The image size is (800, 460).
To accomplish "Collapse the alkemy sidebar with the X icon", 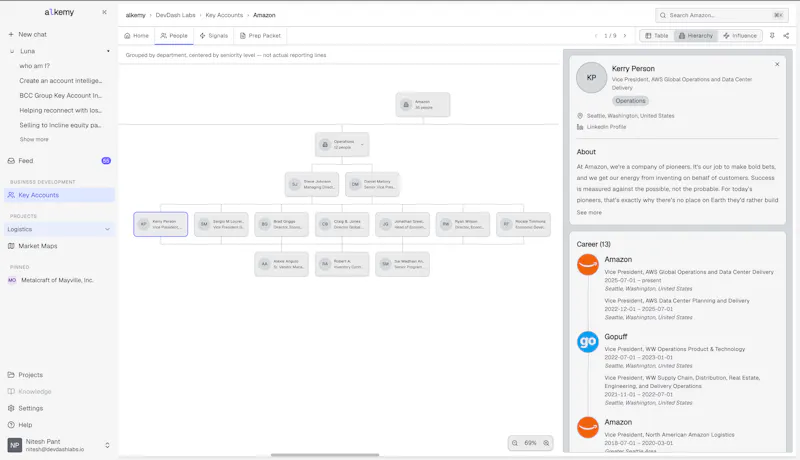I will click(104, 12).
